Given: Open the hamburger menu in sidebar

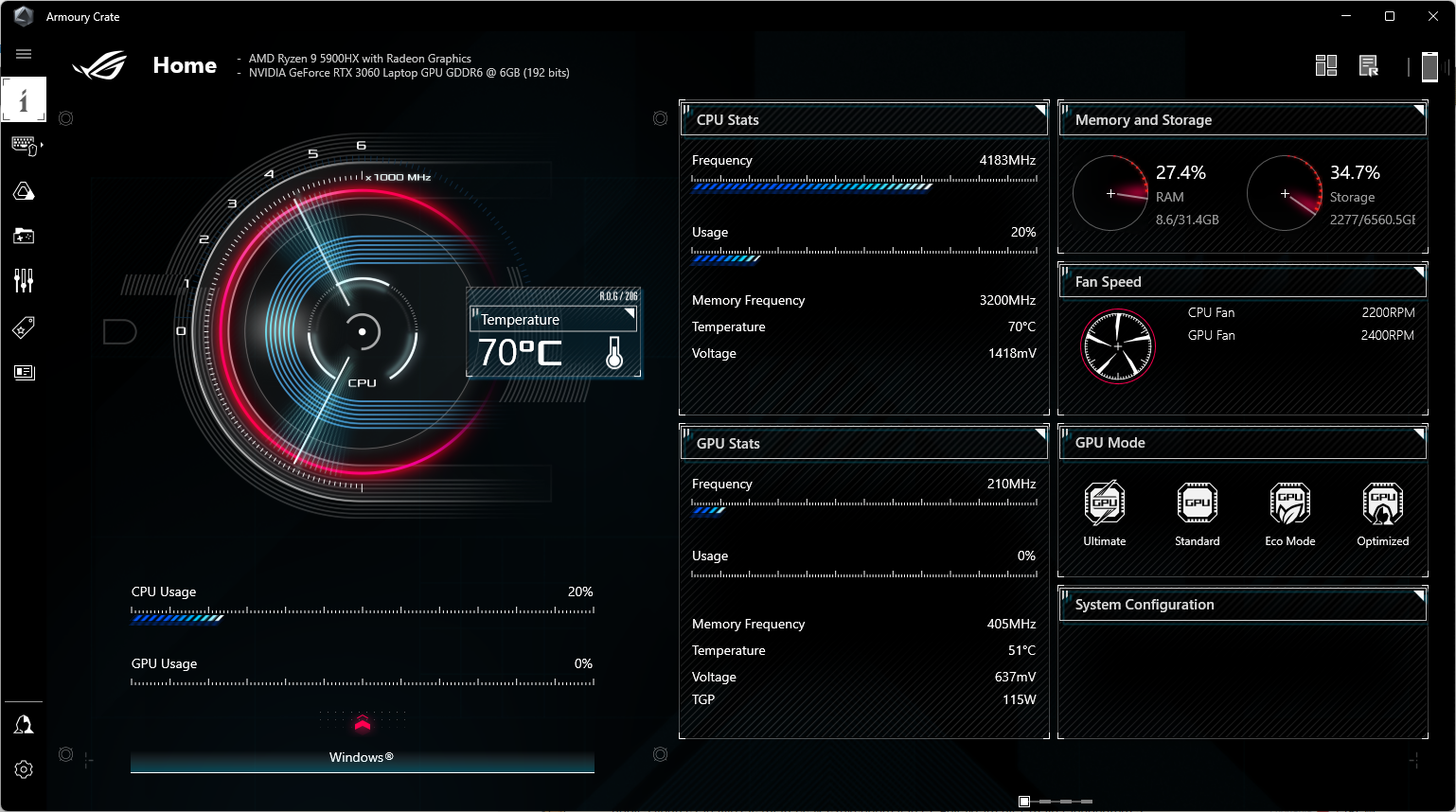Looking at the screenshot, I should [x=24, y=54].
